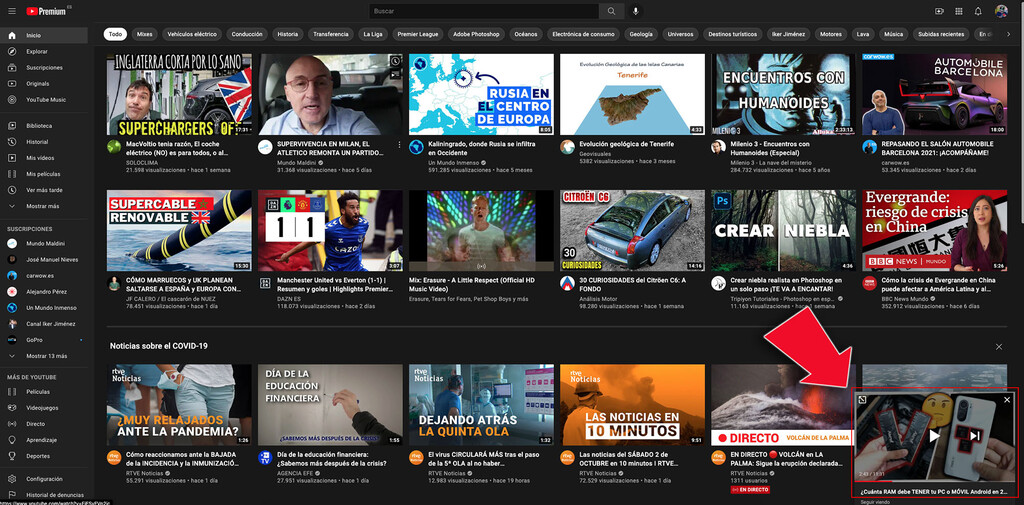
Task: Open Mundo Maldini subscription channel
Action: coord(44,244)
